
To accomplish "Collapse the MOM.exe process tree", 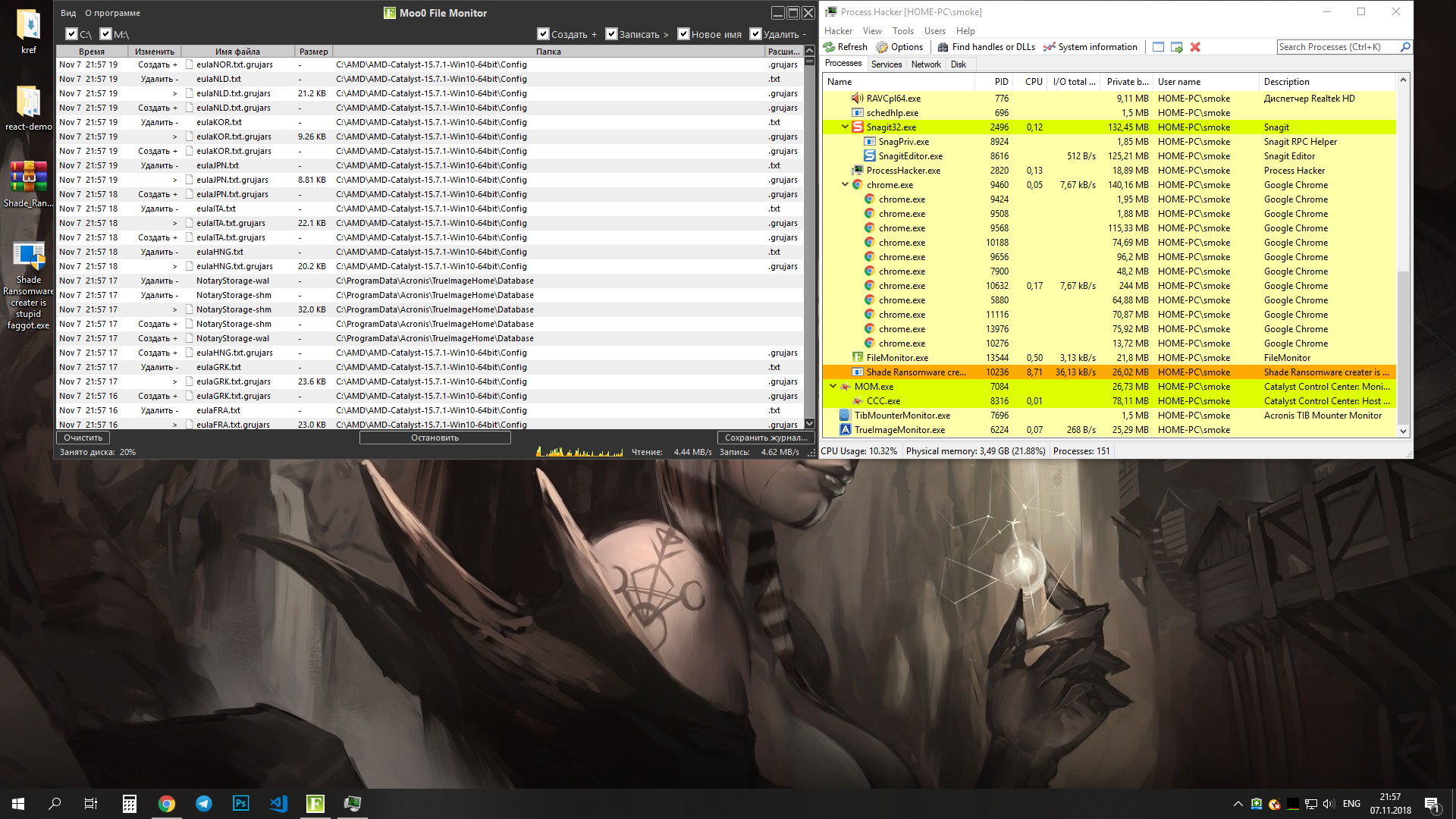I will 833,387.
